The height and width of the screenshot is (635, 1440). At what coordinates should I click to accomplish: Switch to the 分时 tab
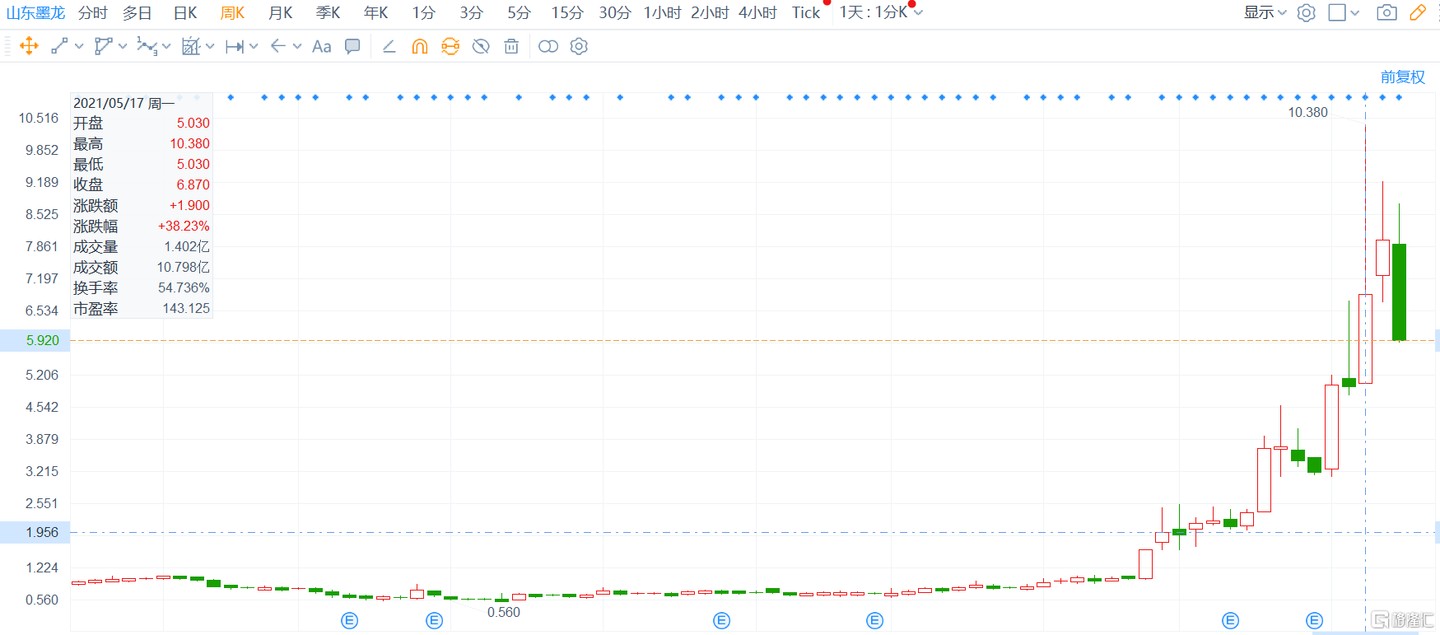tap(92, 13)
